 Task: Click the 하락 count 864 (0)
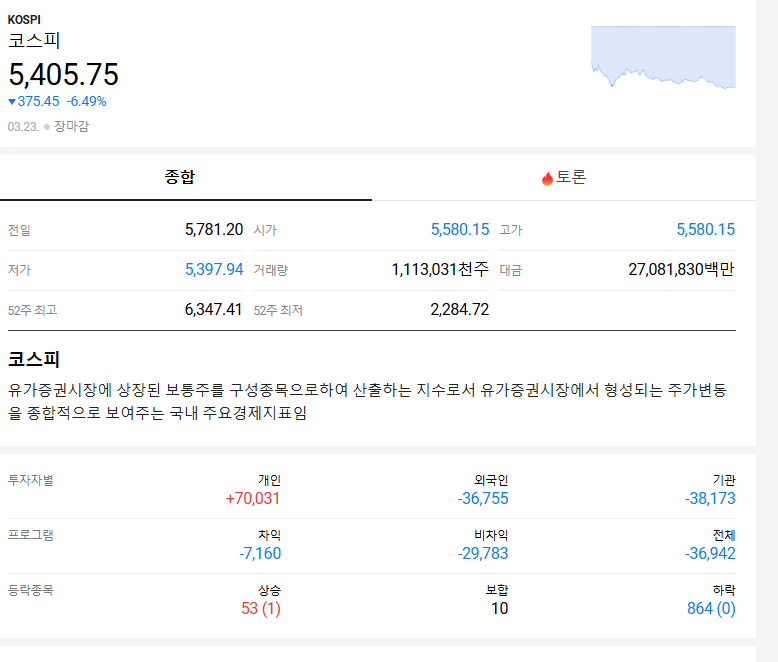tap(711, 608)
